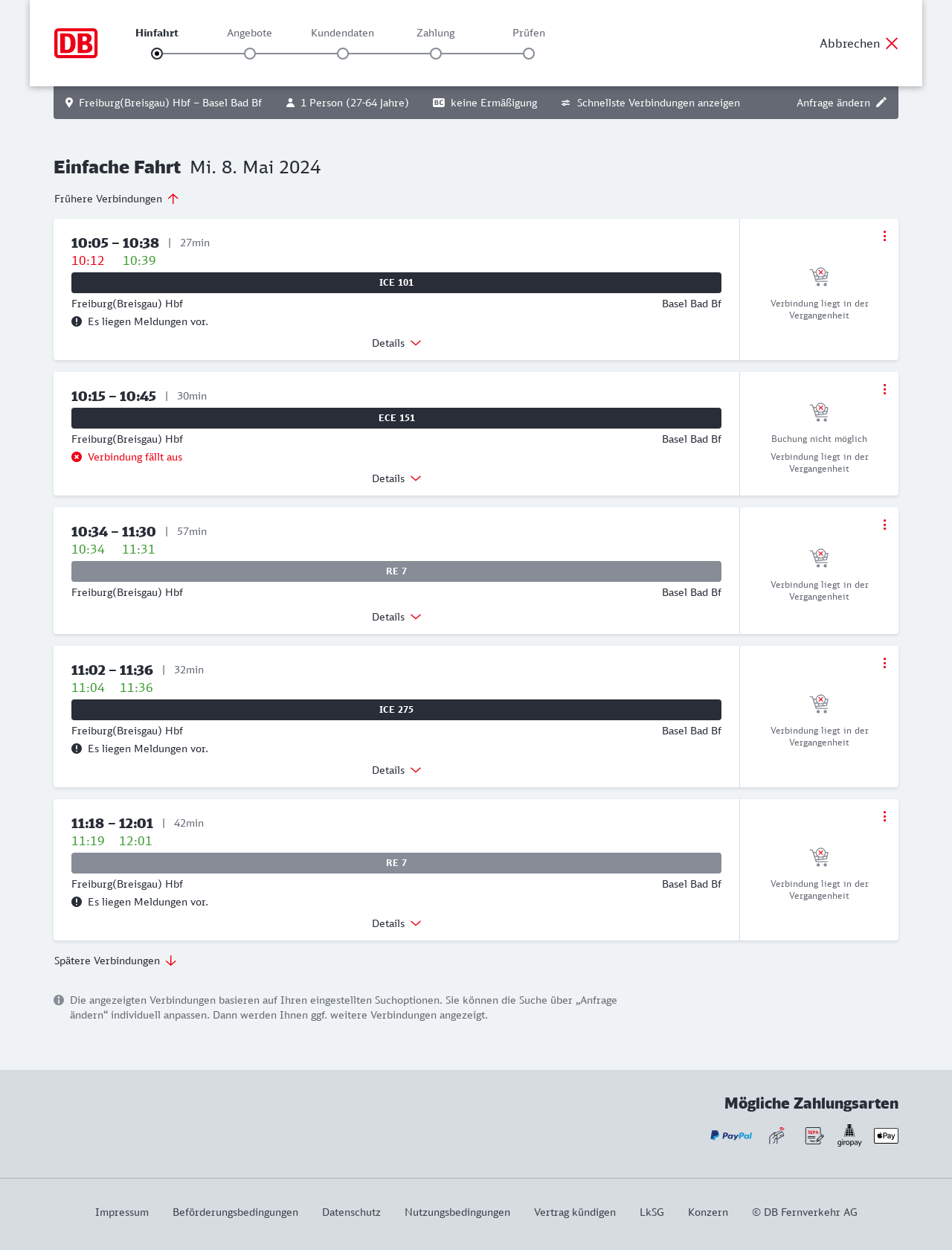The height and width of the screenshot is (1250, 952).
Task: Open three-dot menu for ICE 275 connection
Action: click(x=884, y=663)
